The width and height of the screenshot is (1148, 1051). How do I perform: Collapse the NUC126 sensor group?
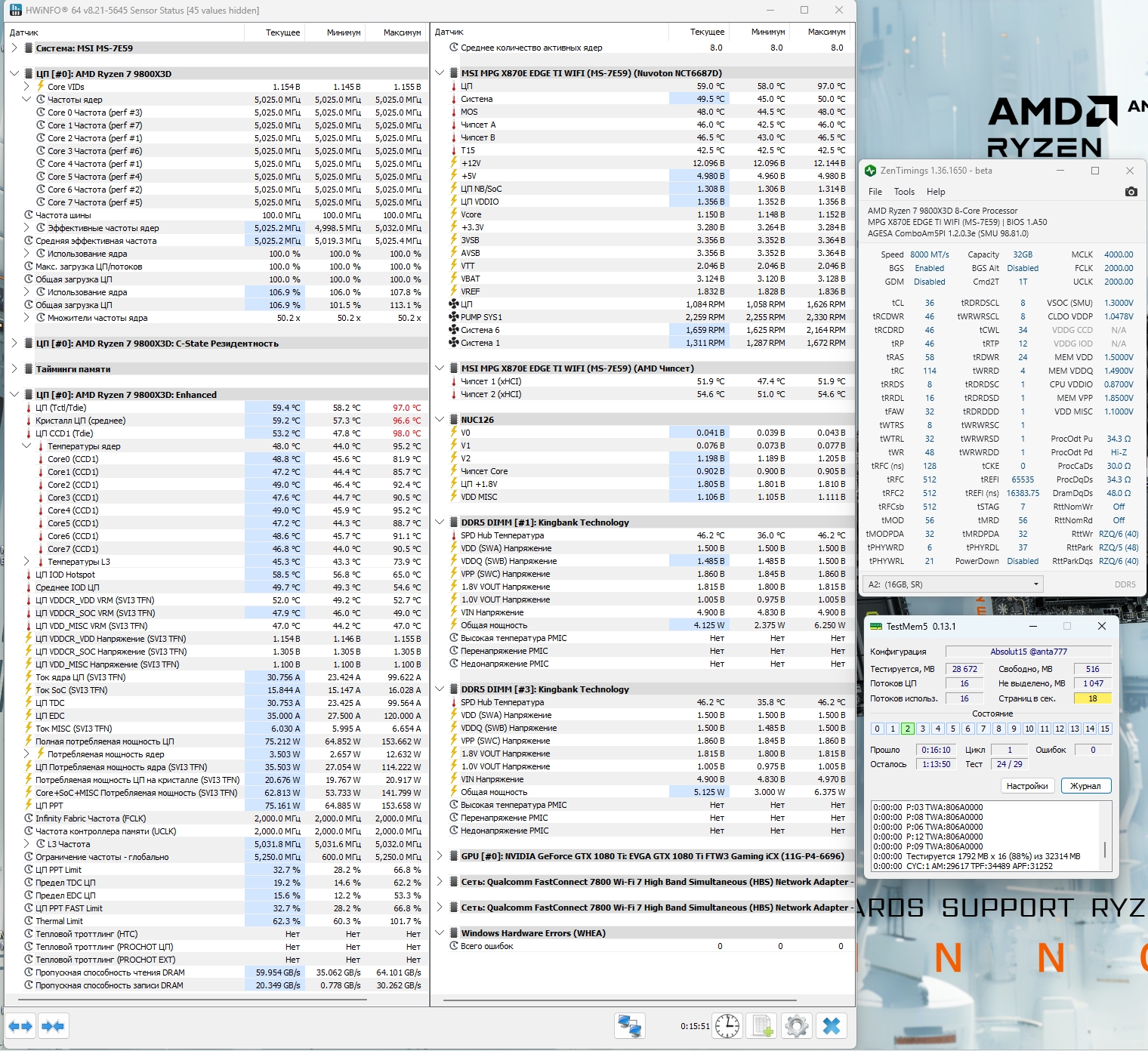(x=440, y=420)
